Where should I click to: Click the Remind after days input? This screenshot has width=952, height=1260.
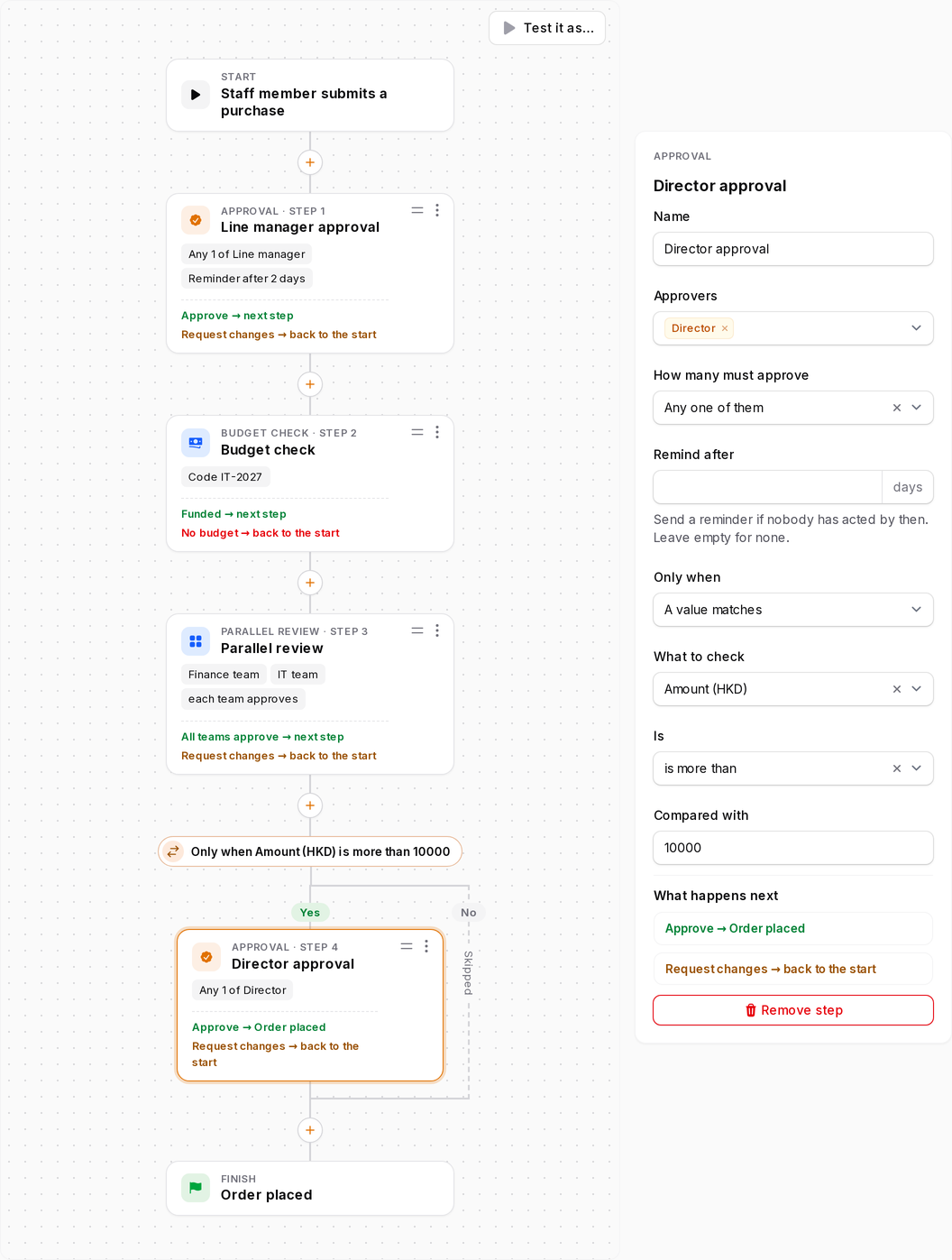tap(768, 487)
